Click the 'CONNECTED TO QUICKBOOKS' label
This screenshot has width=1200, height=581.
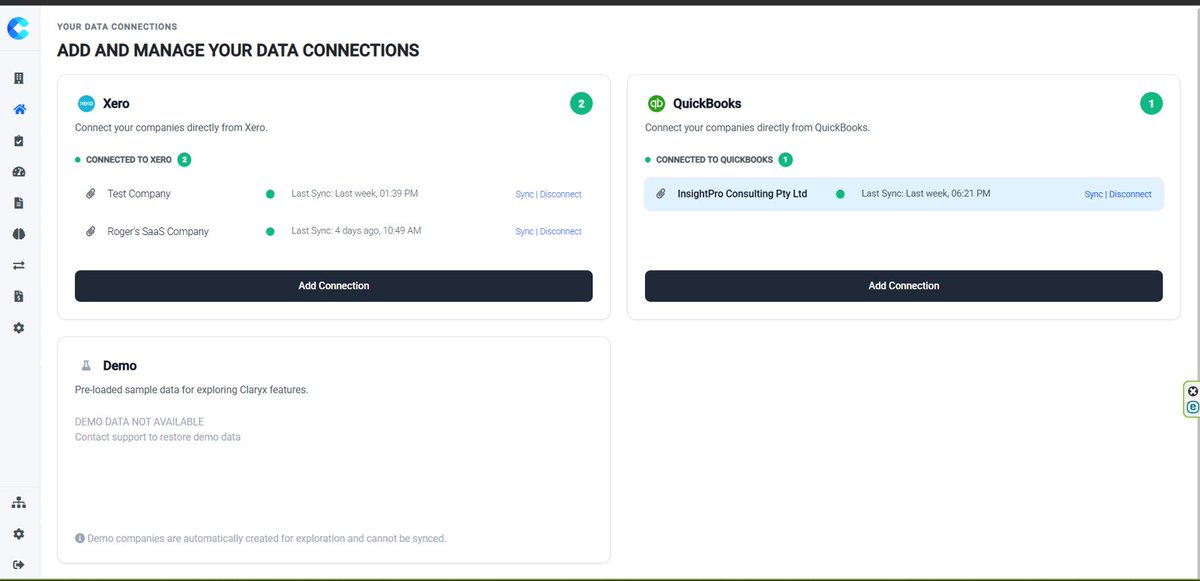coord(714,160)
